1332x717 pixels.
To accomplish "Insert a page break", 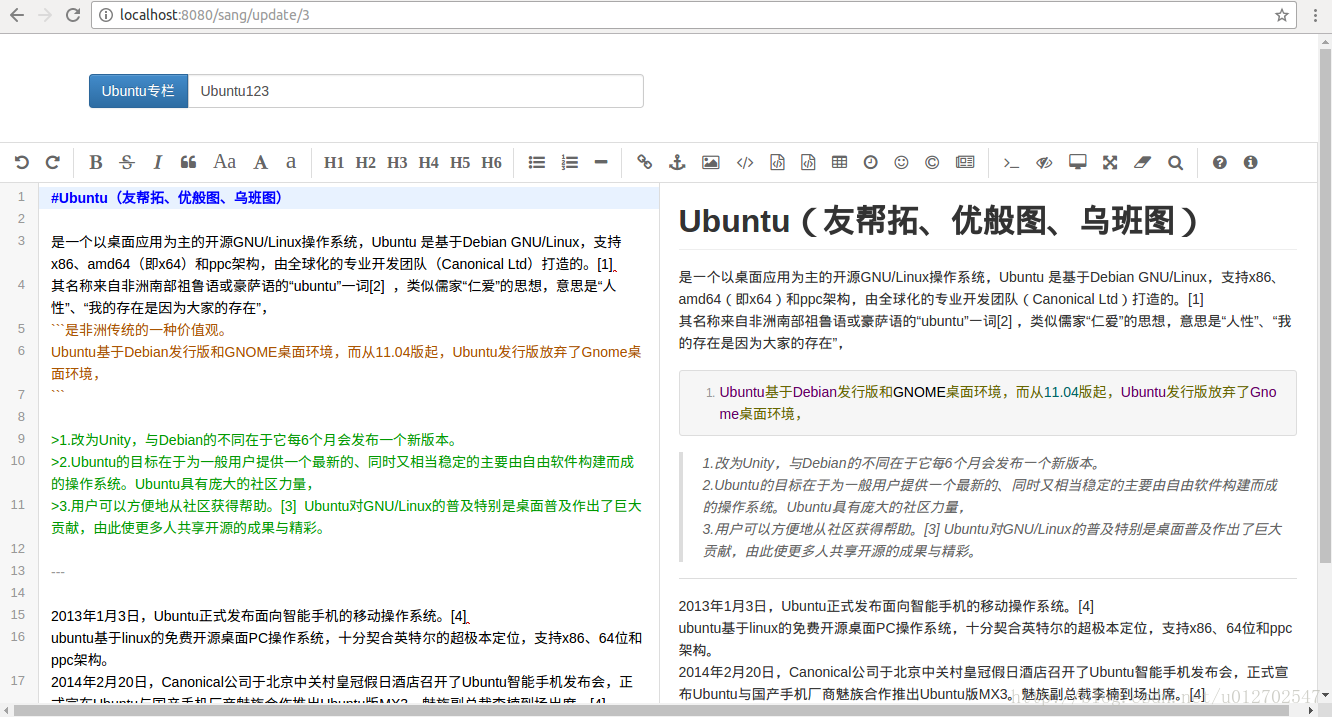I will [965, 162].
